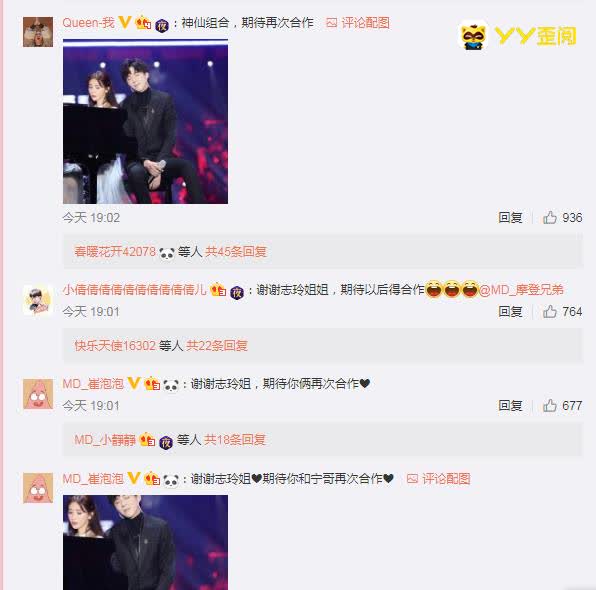Expand 共22条回复 replies

pos(217,346)
